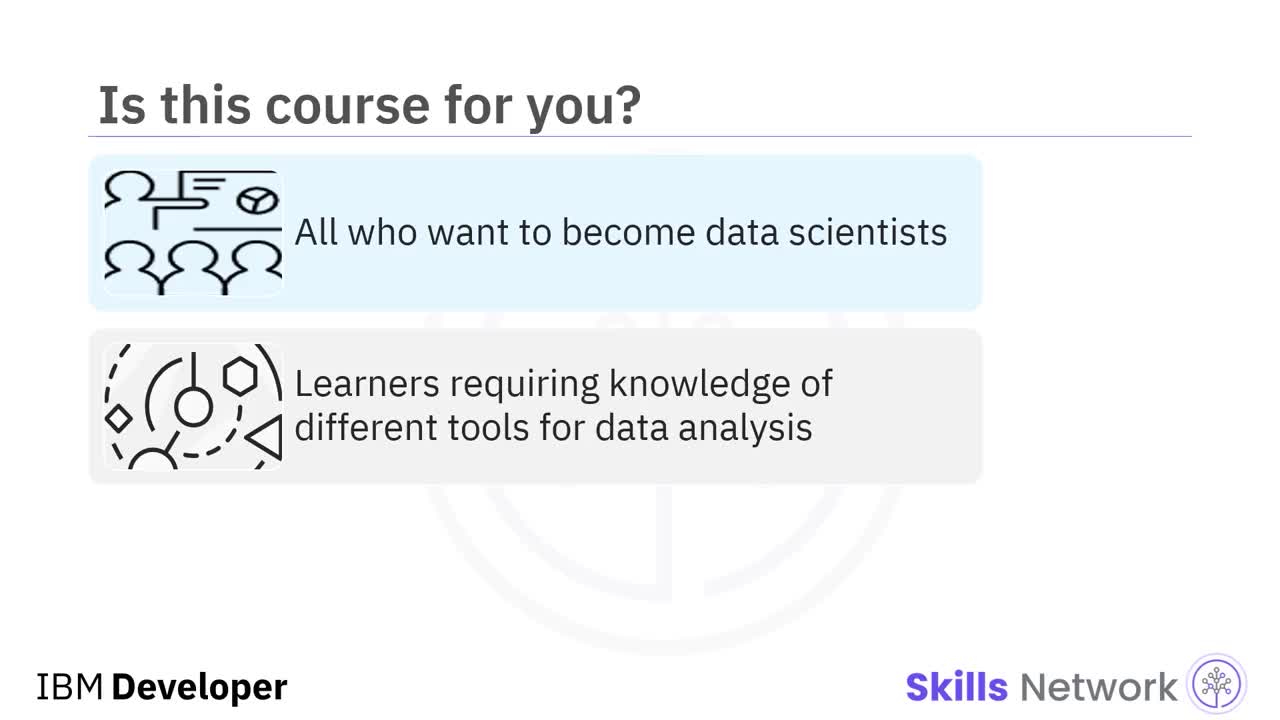The image size is (1280, 720).
Task: Click the data analysis tools icon
Action: point(193,406)
